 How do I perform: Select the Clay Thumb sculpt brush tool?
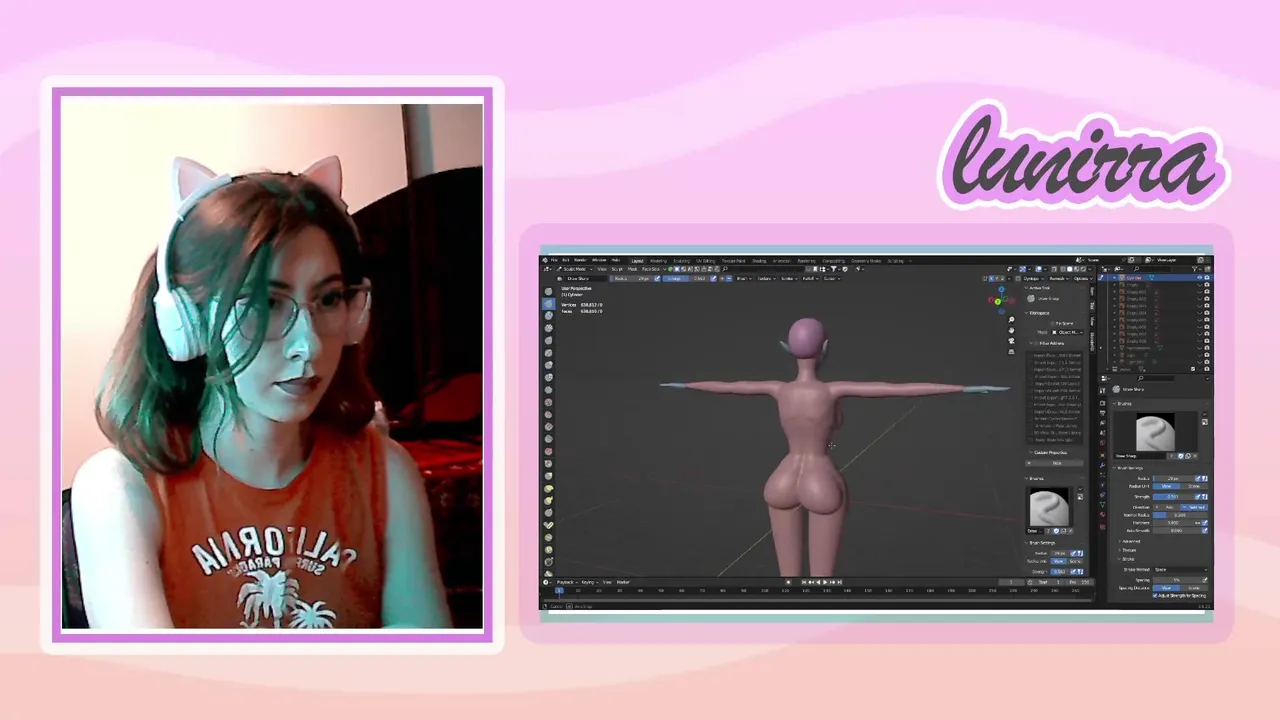point(548,340)
